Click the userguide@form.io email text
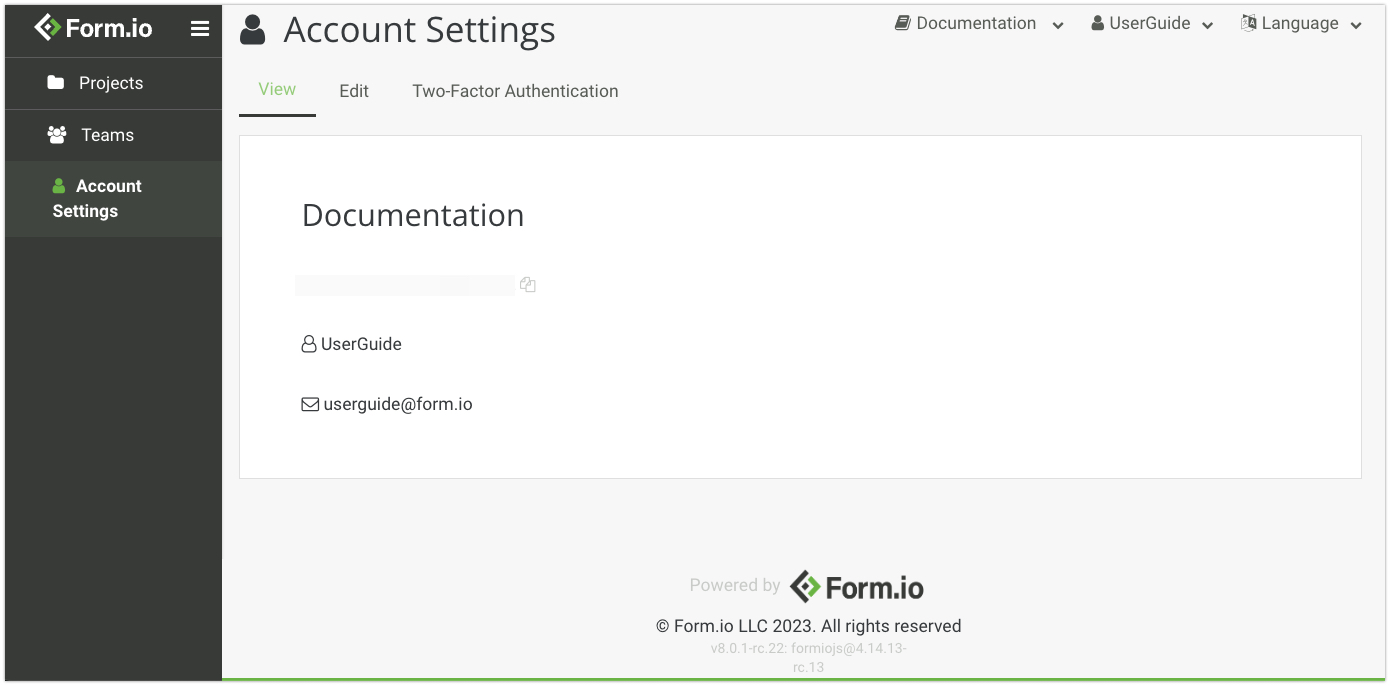Image resolution: width=1390 pixels, height=686 pixels. coord(398,405)
